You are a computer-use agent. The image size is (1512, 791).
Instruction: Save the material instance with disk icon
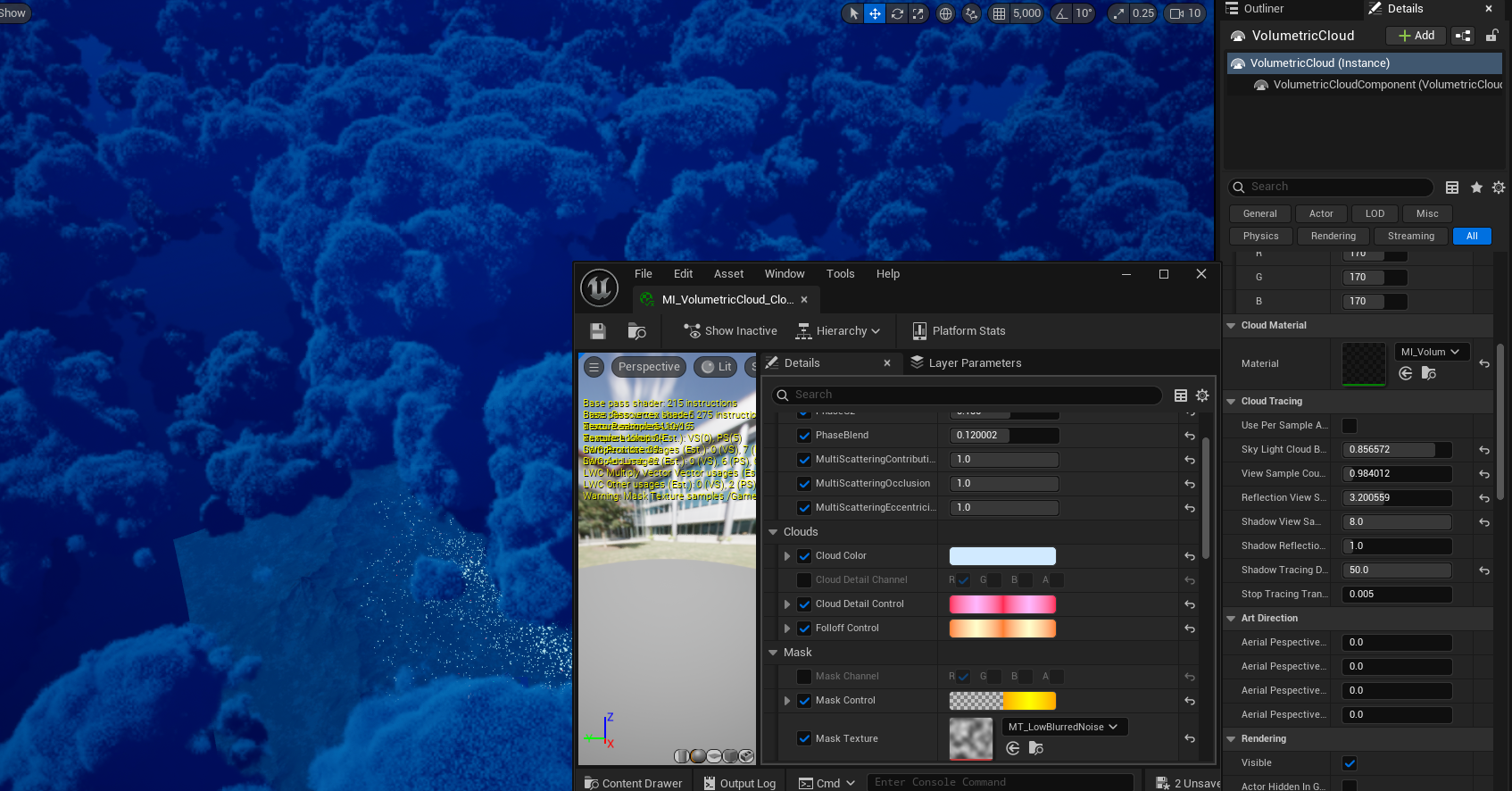tap(598, 331)
